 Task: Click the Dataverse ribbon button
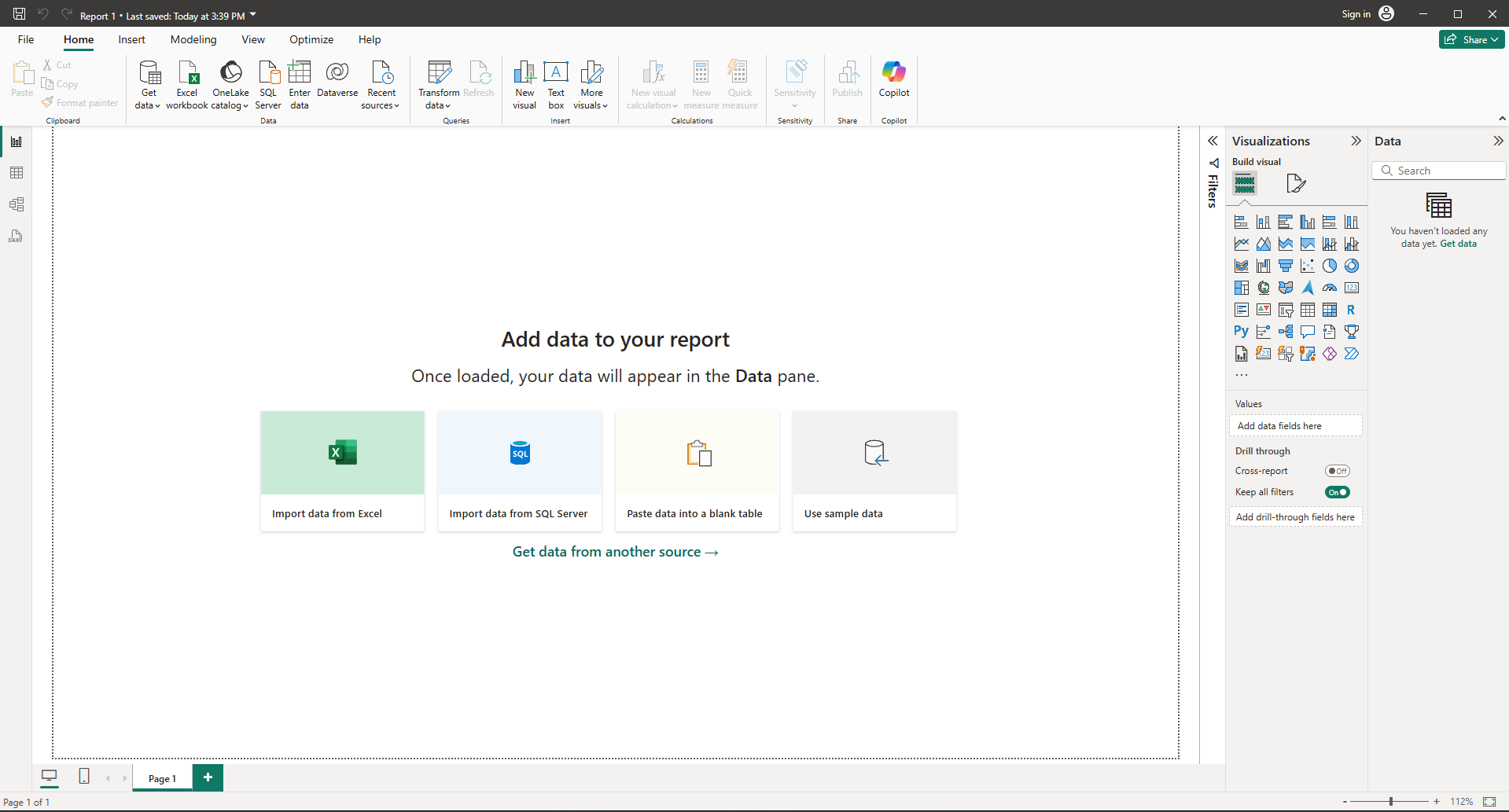[x=337, y=79]
